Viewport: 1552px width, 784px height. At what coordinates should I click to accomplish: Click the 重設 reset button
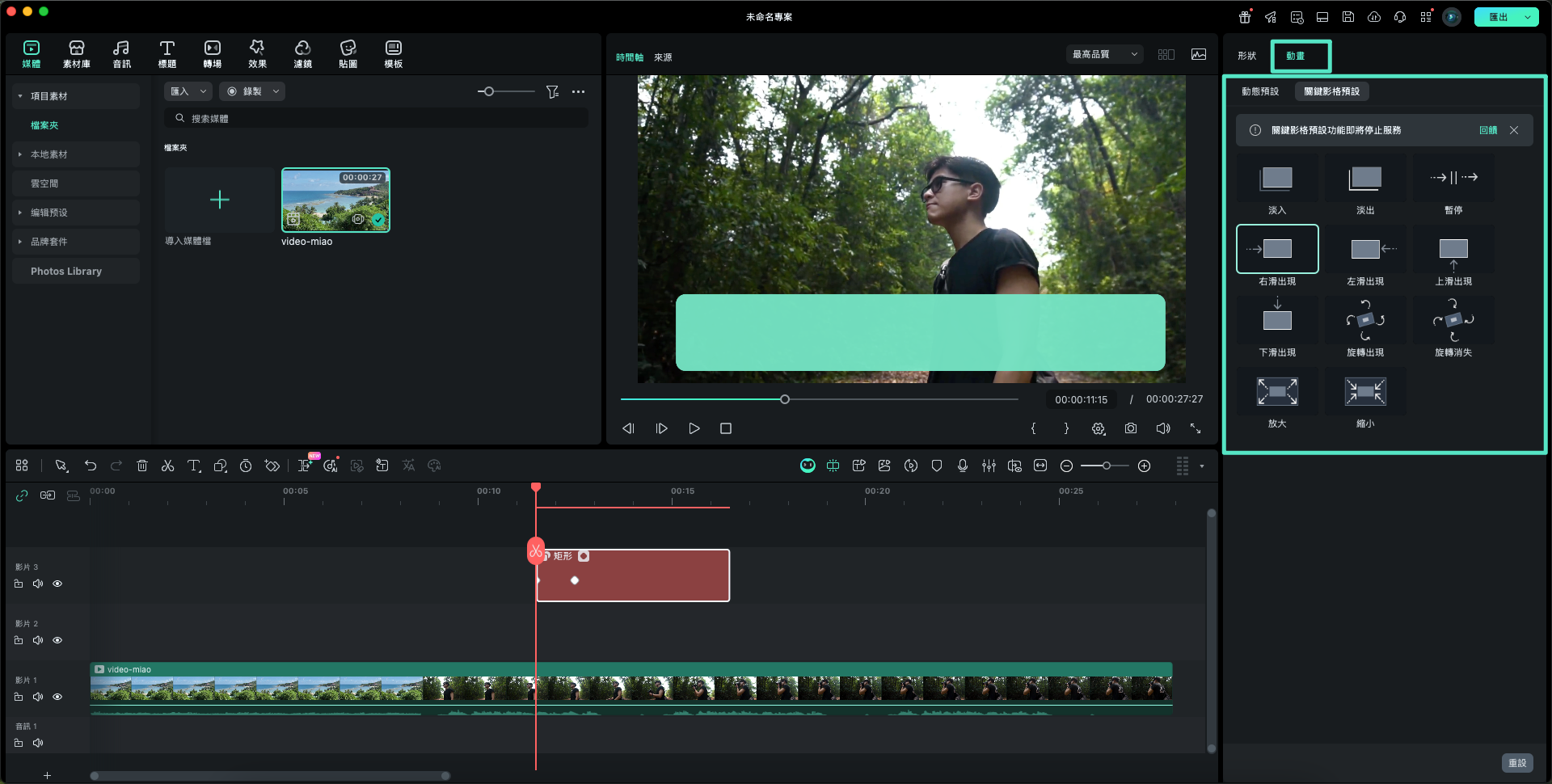point(1516,763)
